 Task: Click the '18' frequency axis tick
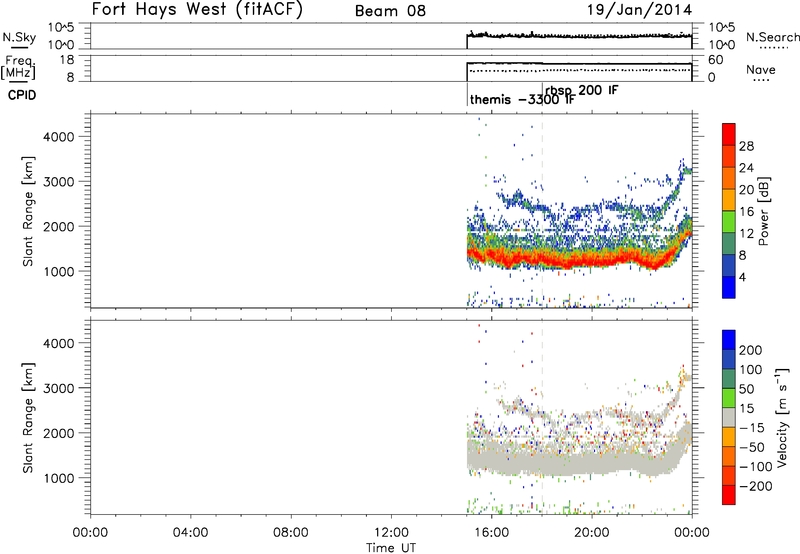point(67,59)
